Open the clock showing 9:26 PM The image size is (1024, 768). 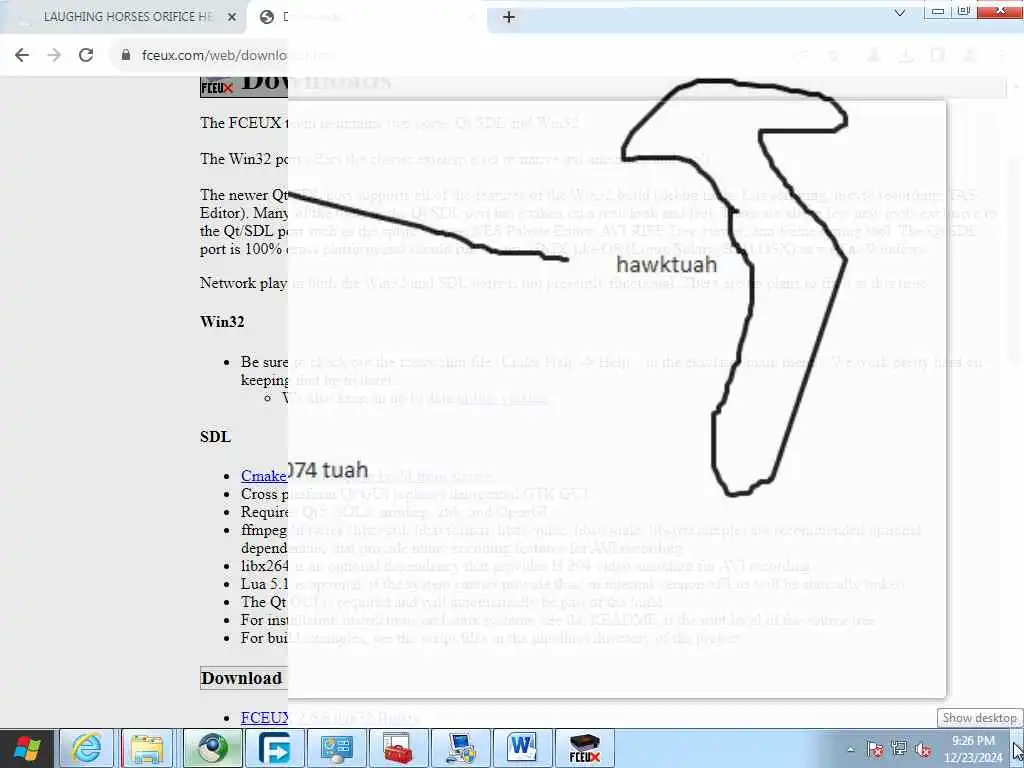click(x=973, y=748)
